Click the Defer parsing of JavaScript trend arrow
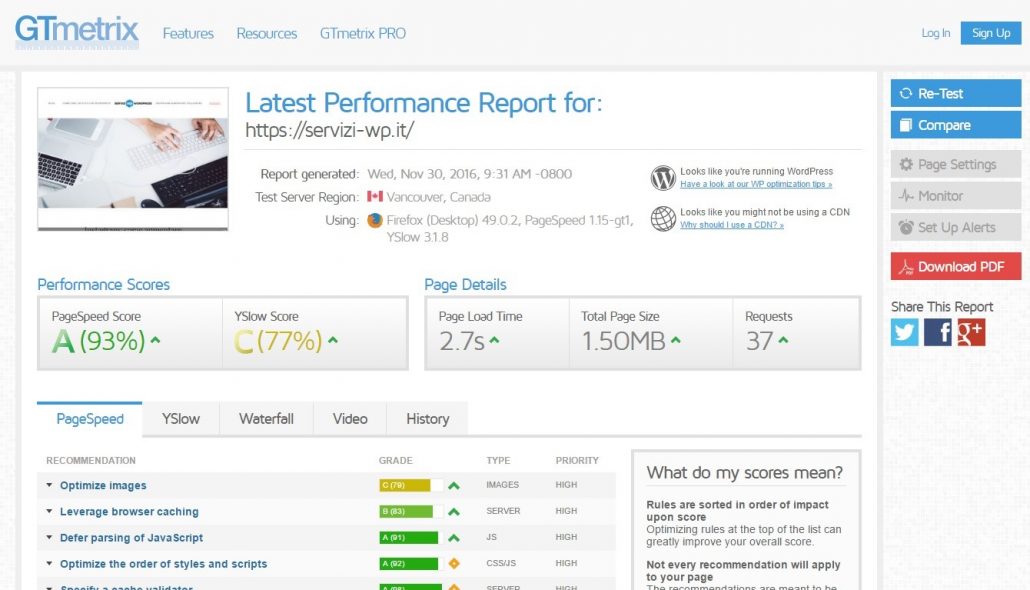 click(x=453, y=538)
